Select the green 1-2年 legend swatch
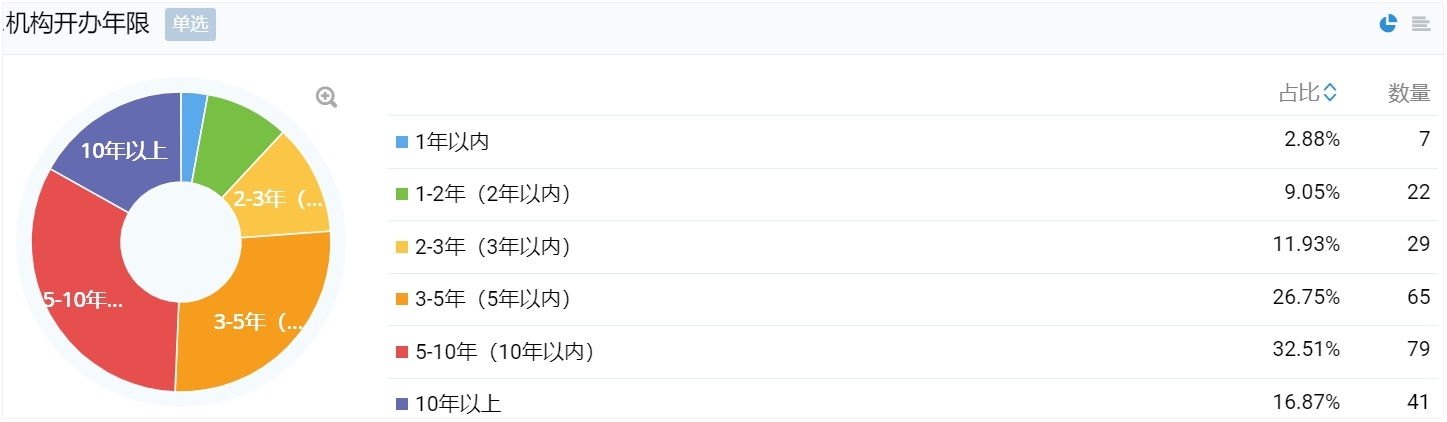Screen dimensions: 1447x422 tap(402, 194)
